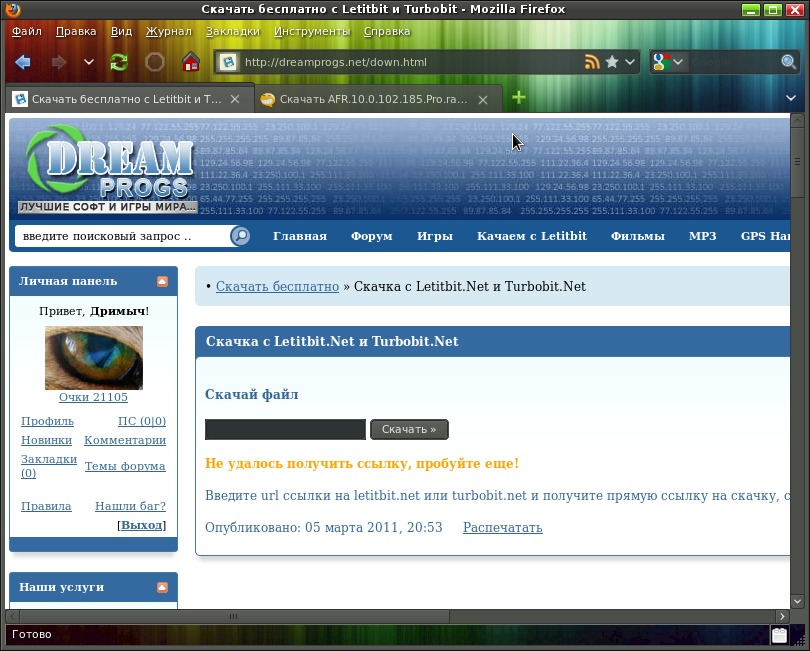This screenshot has width=810, height=651.
Task: Click the Firefox icon in the title bar
Action: pyautogui.click(x=12, y=9)
